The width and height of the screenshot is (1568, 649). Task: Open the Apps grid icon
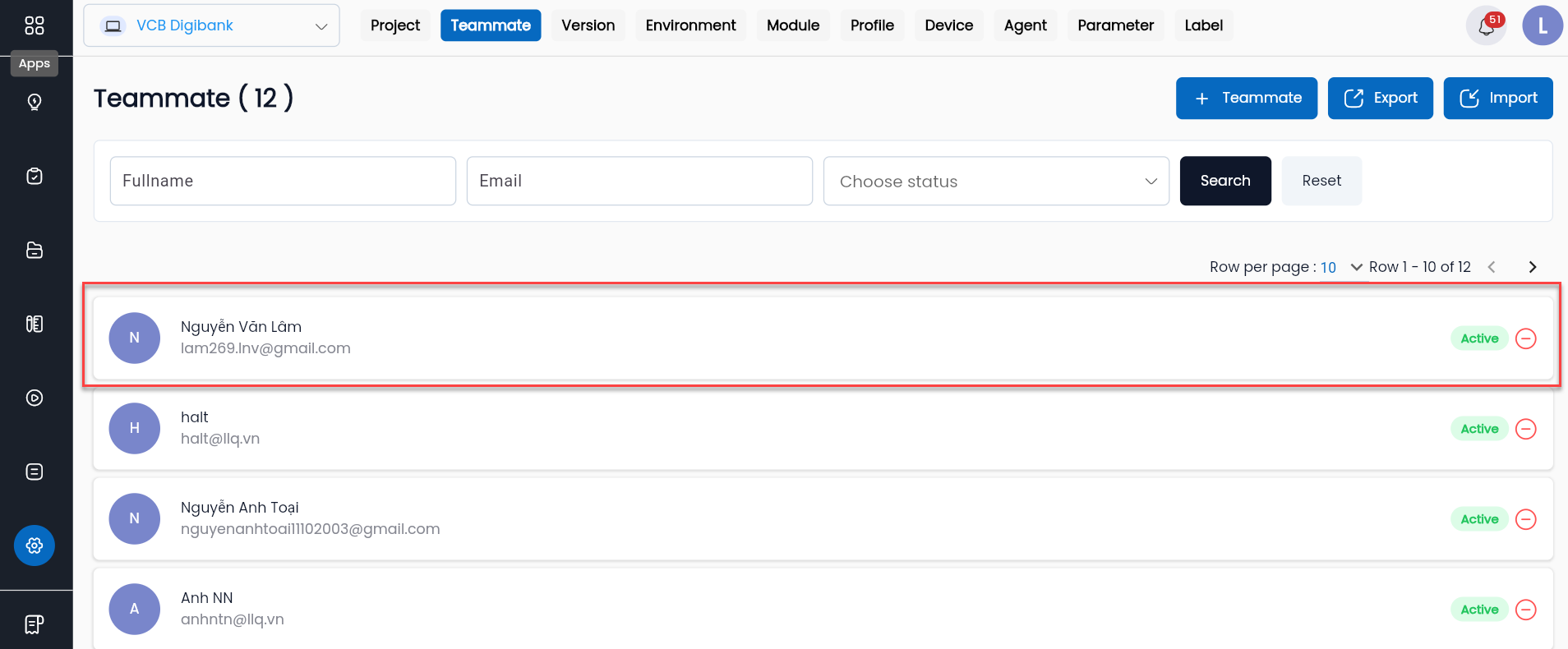click(x=35, y=25)
